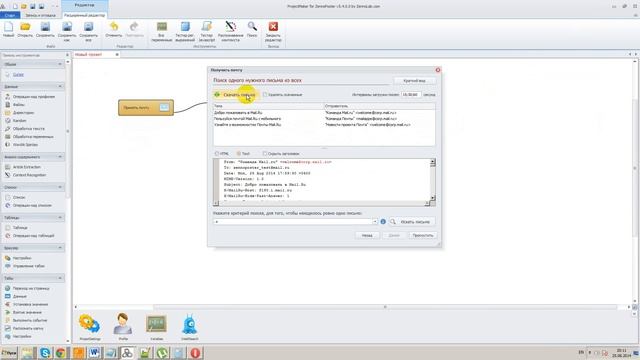Switch to the Запись и отладка tab

coord(40,15)
